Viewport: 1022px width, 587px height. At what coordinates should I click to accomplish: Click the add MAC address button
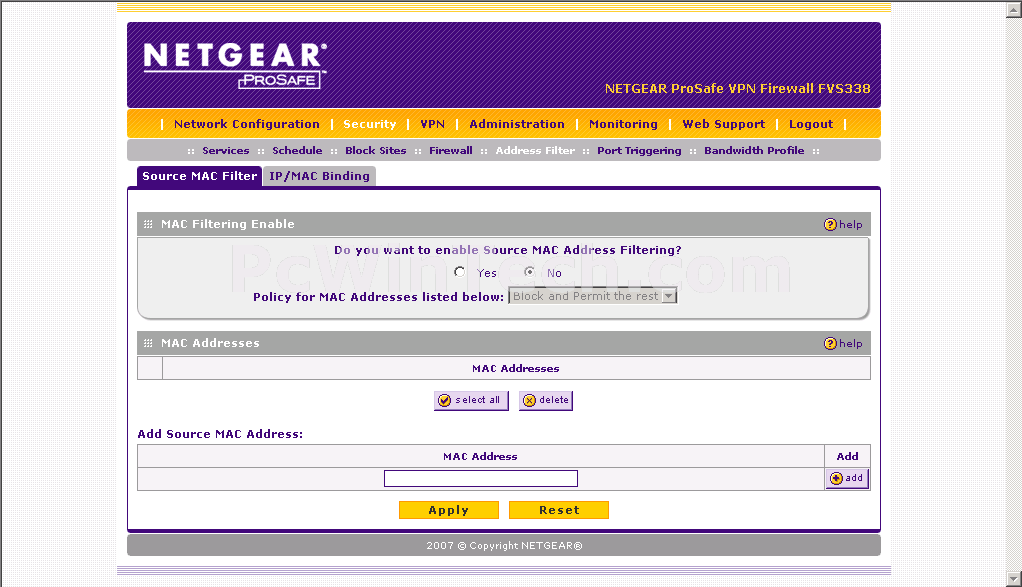tap(847, 478)
